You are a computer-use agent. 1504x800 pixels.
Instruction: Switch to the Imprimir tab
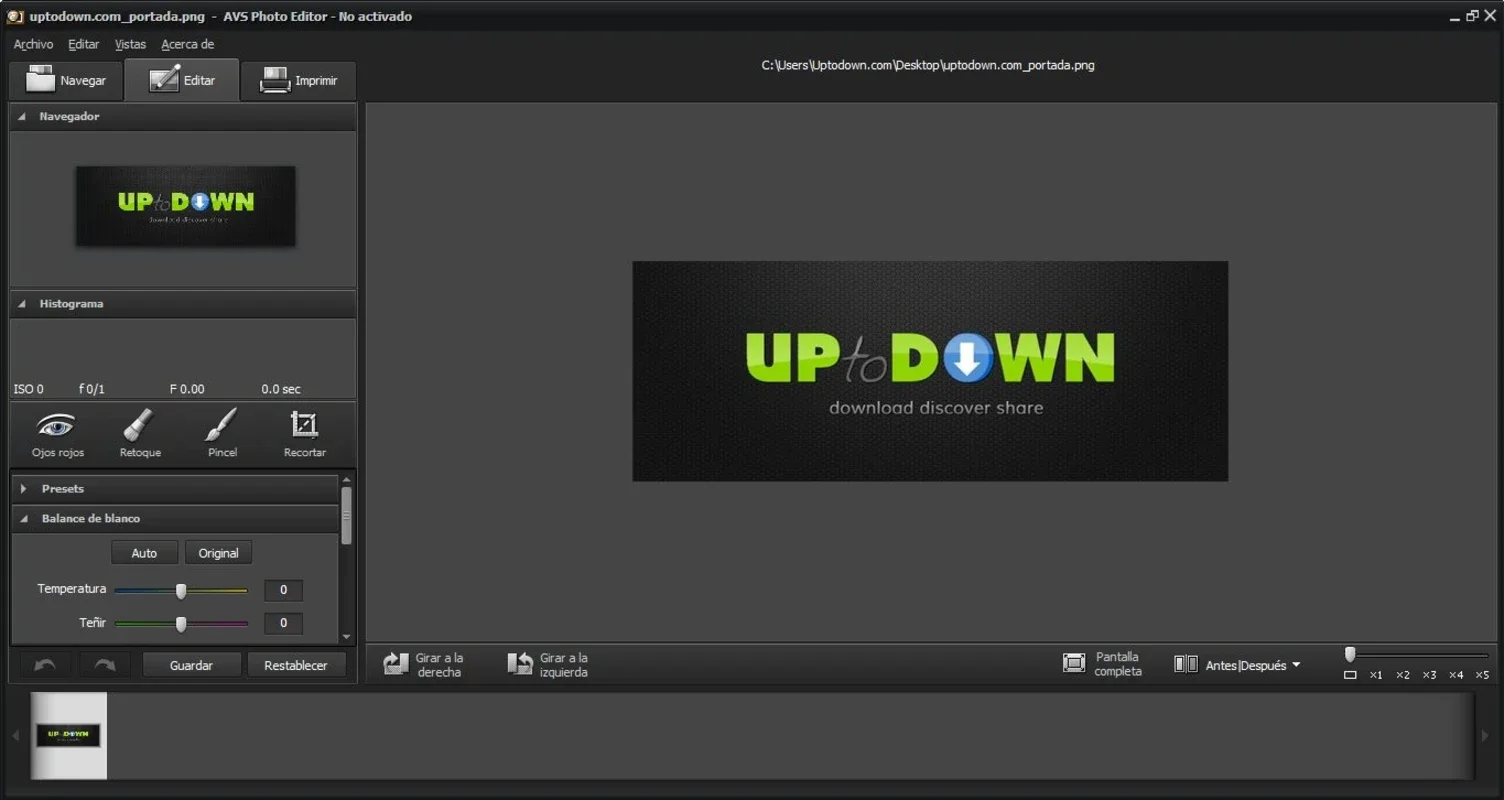pyautogui.click(x=298, y=80)
